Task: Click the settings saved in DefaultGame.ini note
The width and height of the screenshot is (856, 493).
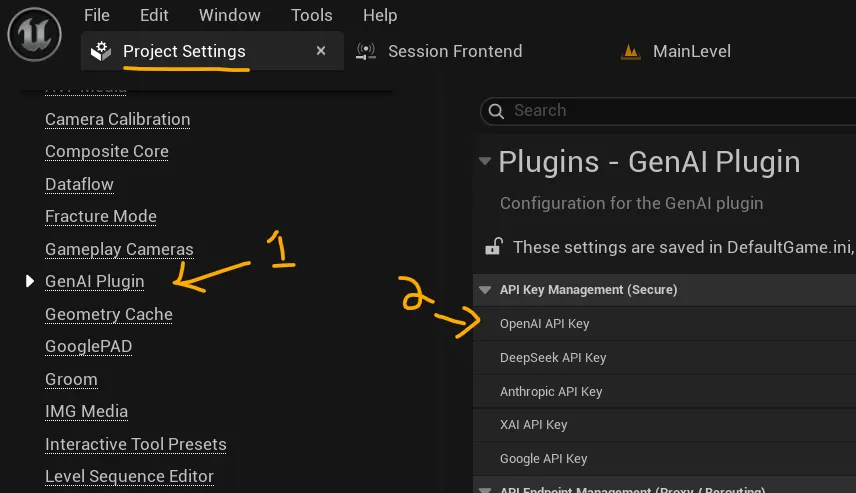Action: tap(682, 247)
